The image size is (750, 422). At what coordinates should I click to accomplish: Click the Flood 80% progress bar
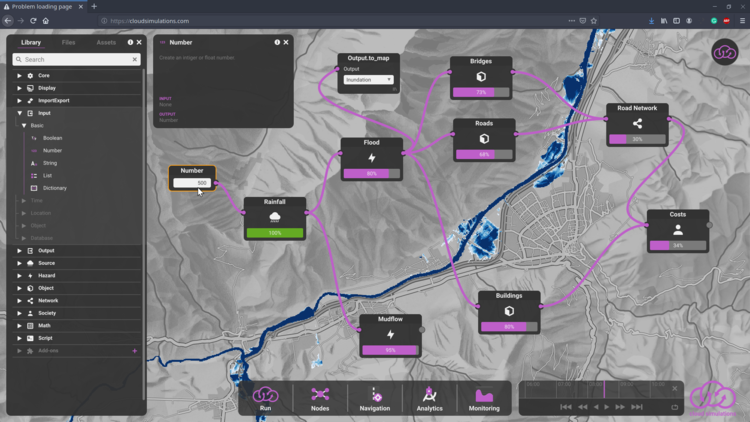[372, 174]
